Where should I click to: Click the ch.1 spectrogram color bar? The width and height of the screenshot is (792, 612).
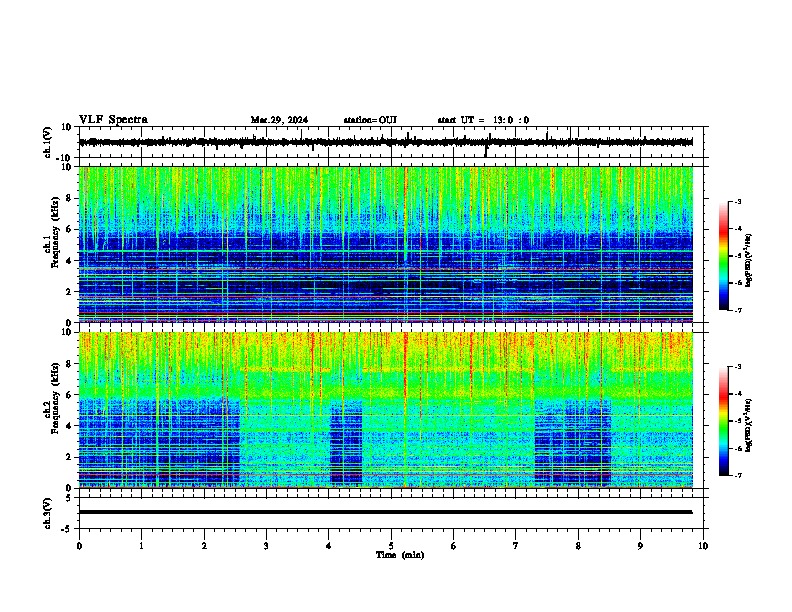pos(723,256)
